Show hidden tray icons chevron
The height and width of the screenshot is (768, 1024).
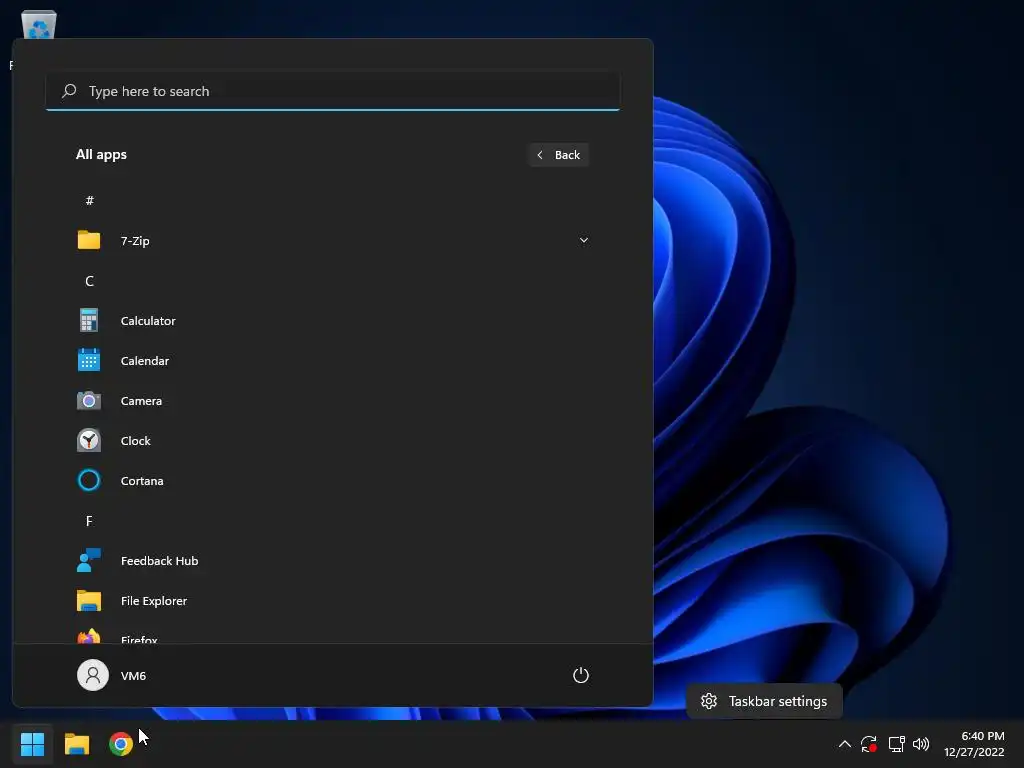(x=844, y=744)
